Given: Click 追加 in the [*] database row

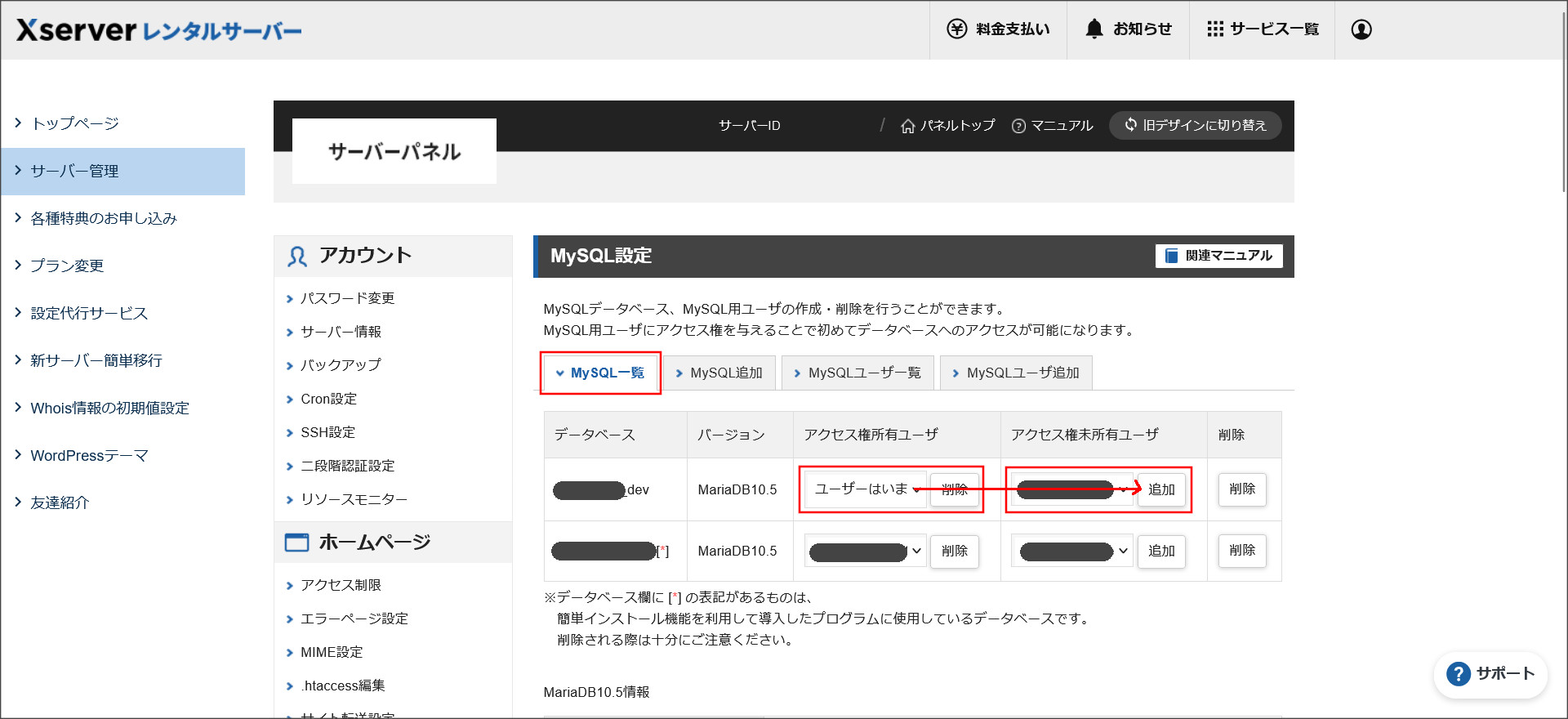Looking at the screenshot, I should [x=1161, y=551].
